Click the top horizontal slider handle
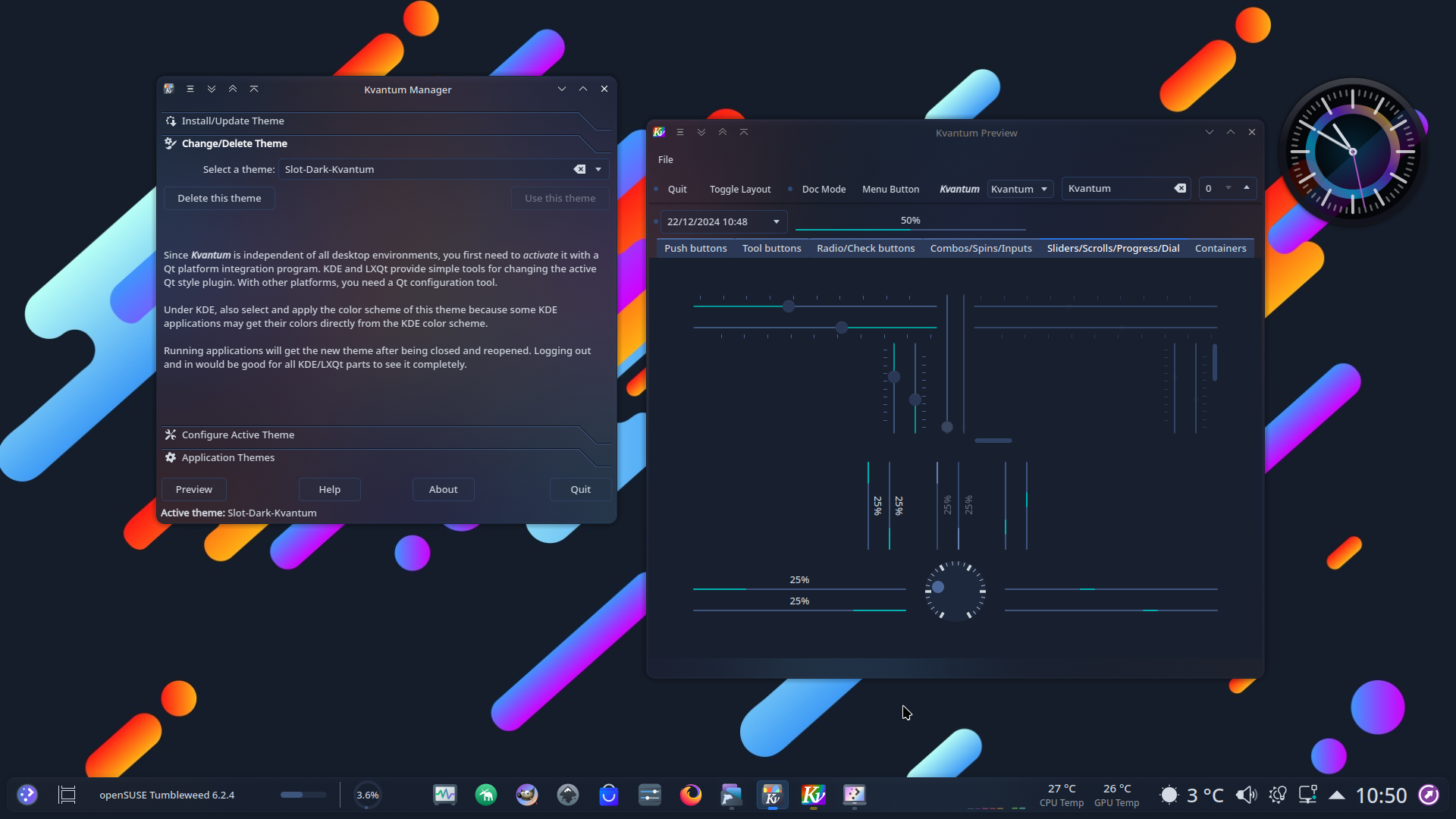1456x819 pixels. (789, 306)
